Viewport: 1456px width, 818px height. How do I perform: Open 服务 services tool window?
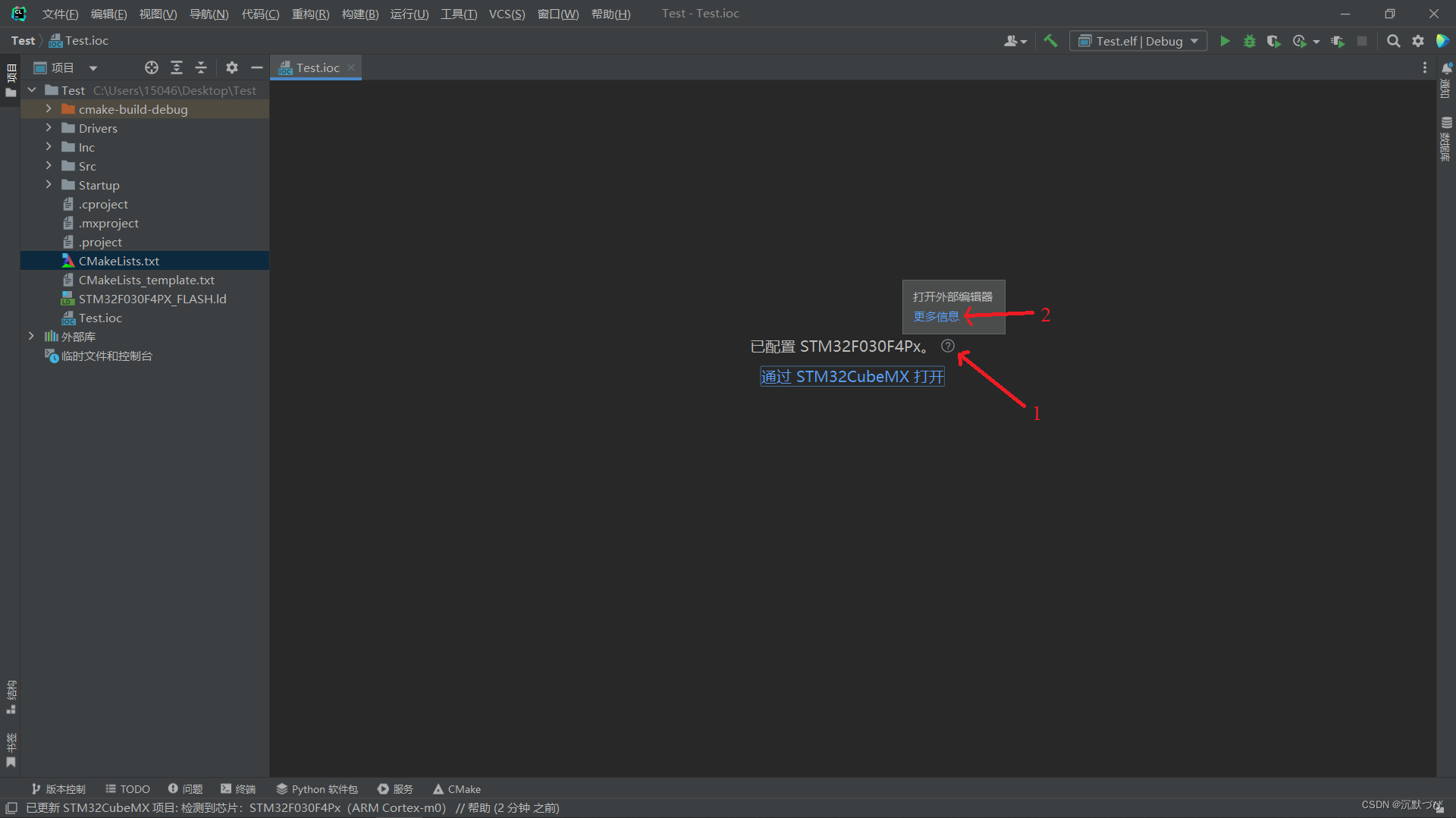click(x=396, y=789)
